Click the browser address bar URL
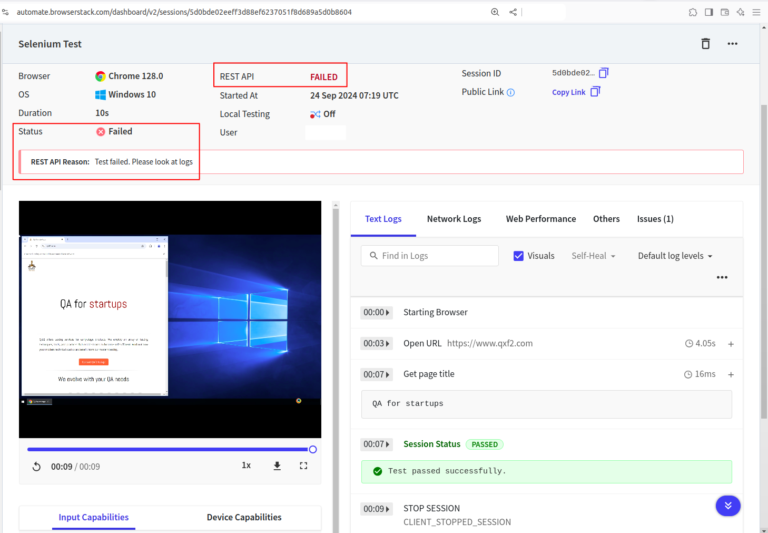The width and height of the screenshot is (768, 533). pos(184,12)
